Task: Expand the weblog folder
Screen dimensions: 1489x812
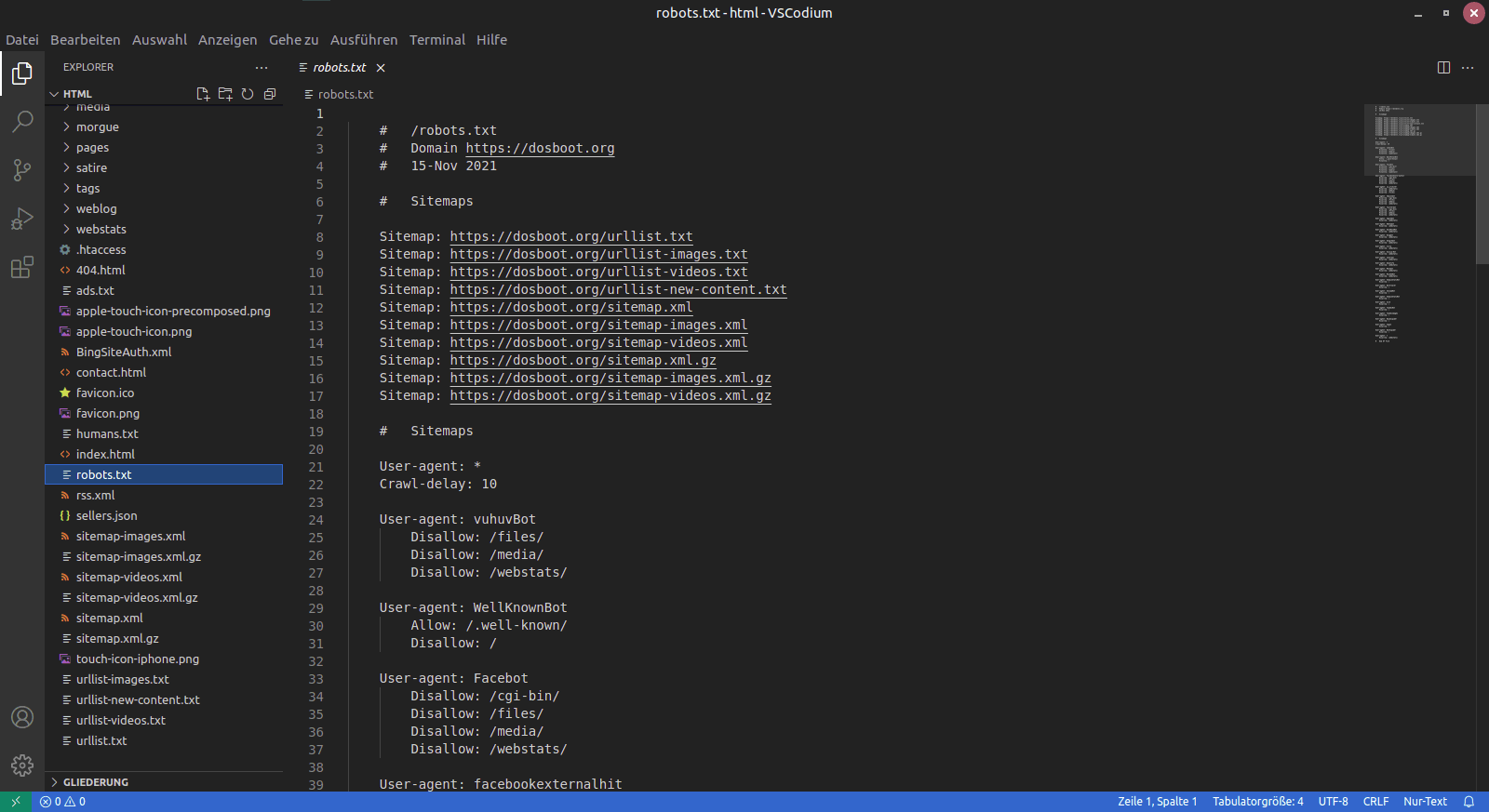Action: click(164, 208)
